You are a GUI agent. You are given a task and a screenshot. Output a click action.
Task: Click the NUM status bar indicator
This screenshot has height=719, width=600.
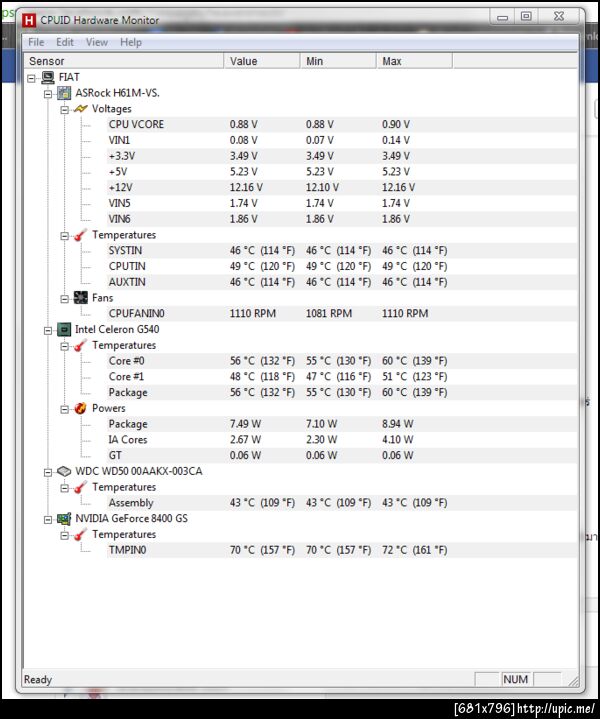(x=516, y=679)
